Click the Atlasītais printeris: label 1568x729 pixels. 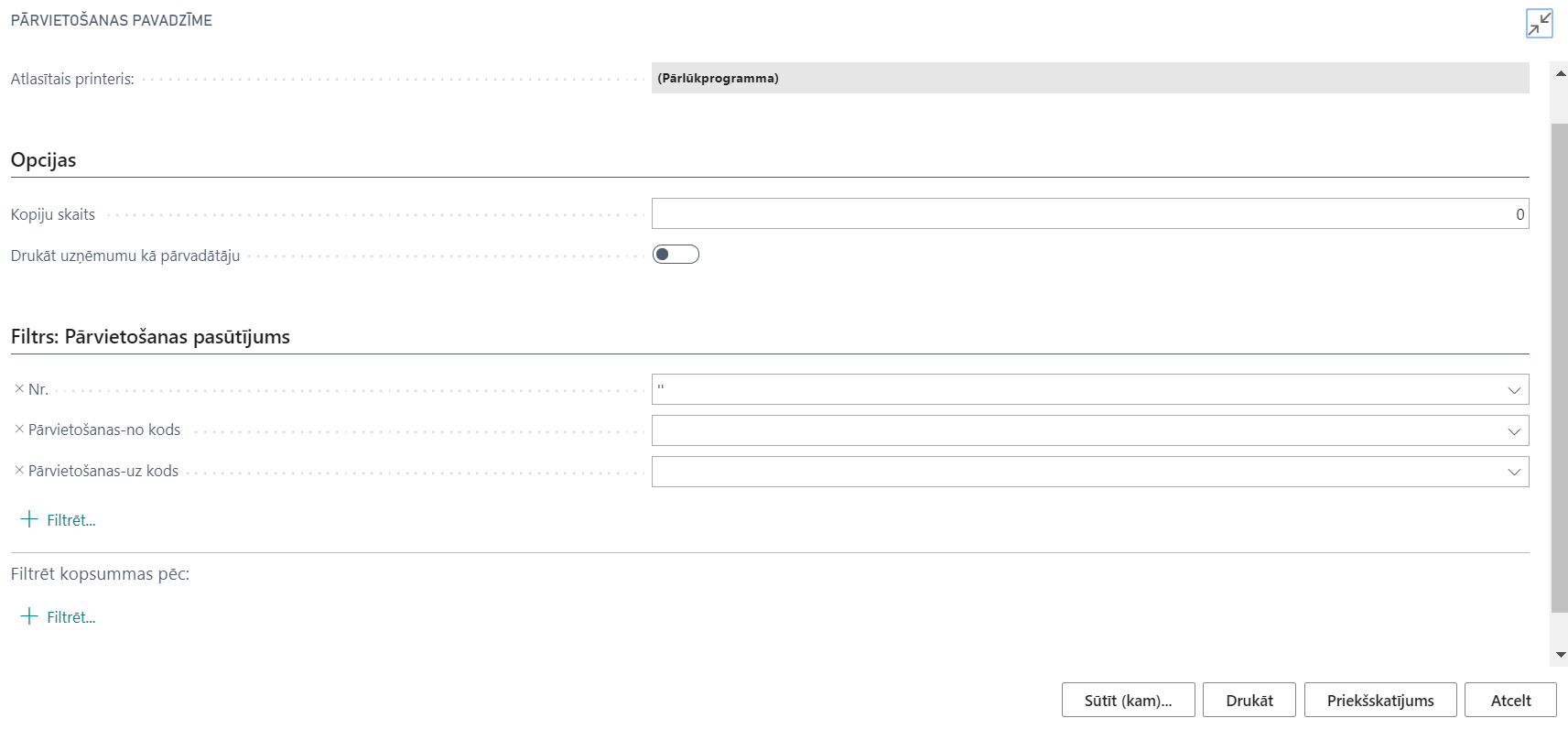click(x=72, y=79)
